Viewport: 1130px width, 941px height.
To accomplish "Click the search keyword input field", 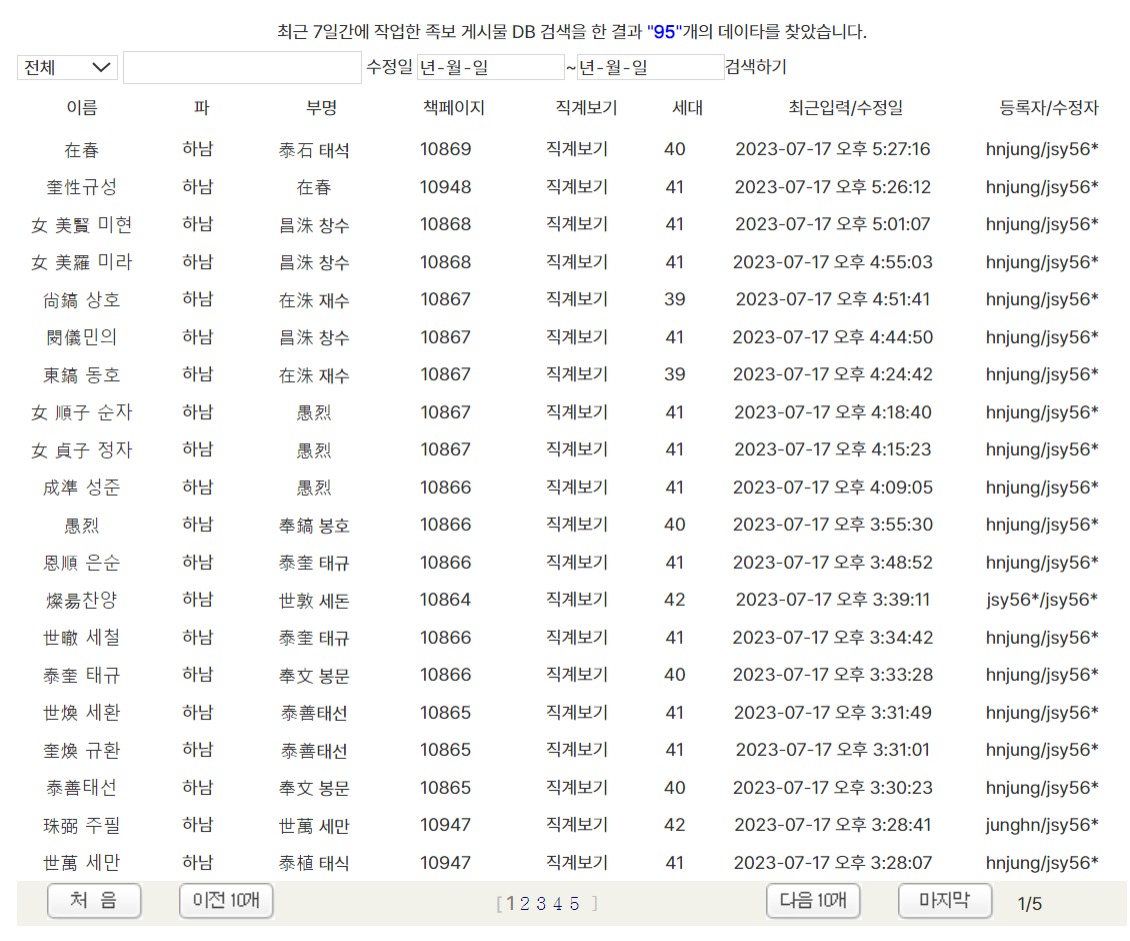I will (x=240, y=67).
